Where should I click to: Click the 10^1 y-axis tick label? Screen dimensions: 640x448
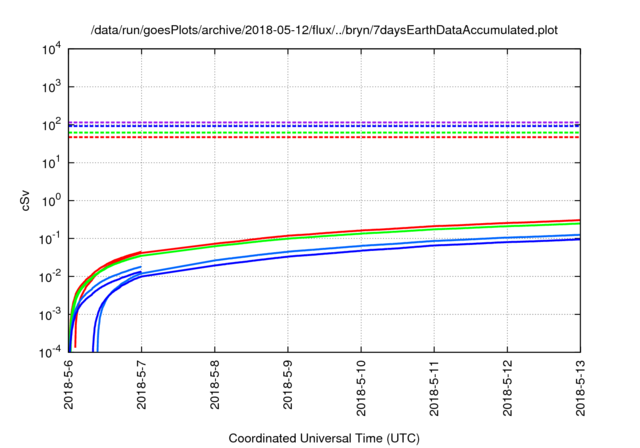pos(52,163)
